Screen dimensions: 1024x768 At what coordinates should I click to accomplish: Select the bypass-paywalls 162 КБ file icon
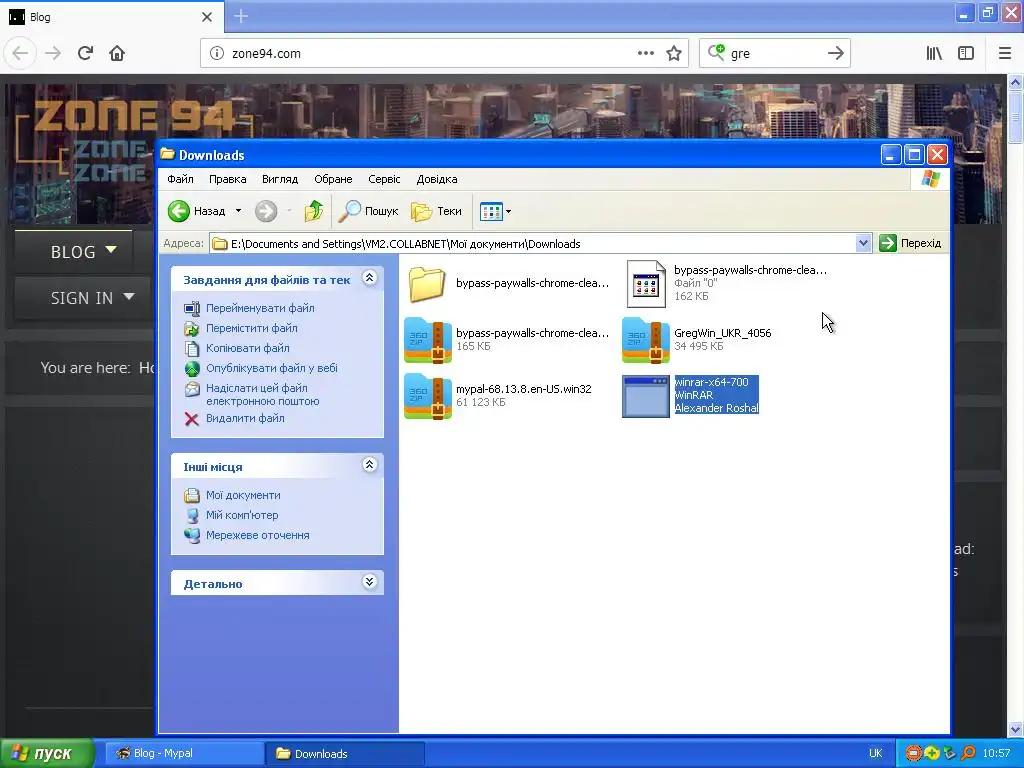tap(646, 283)
